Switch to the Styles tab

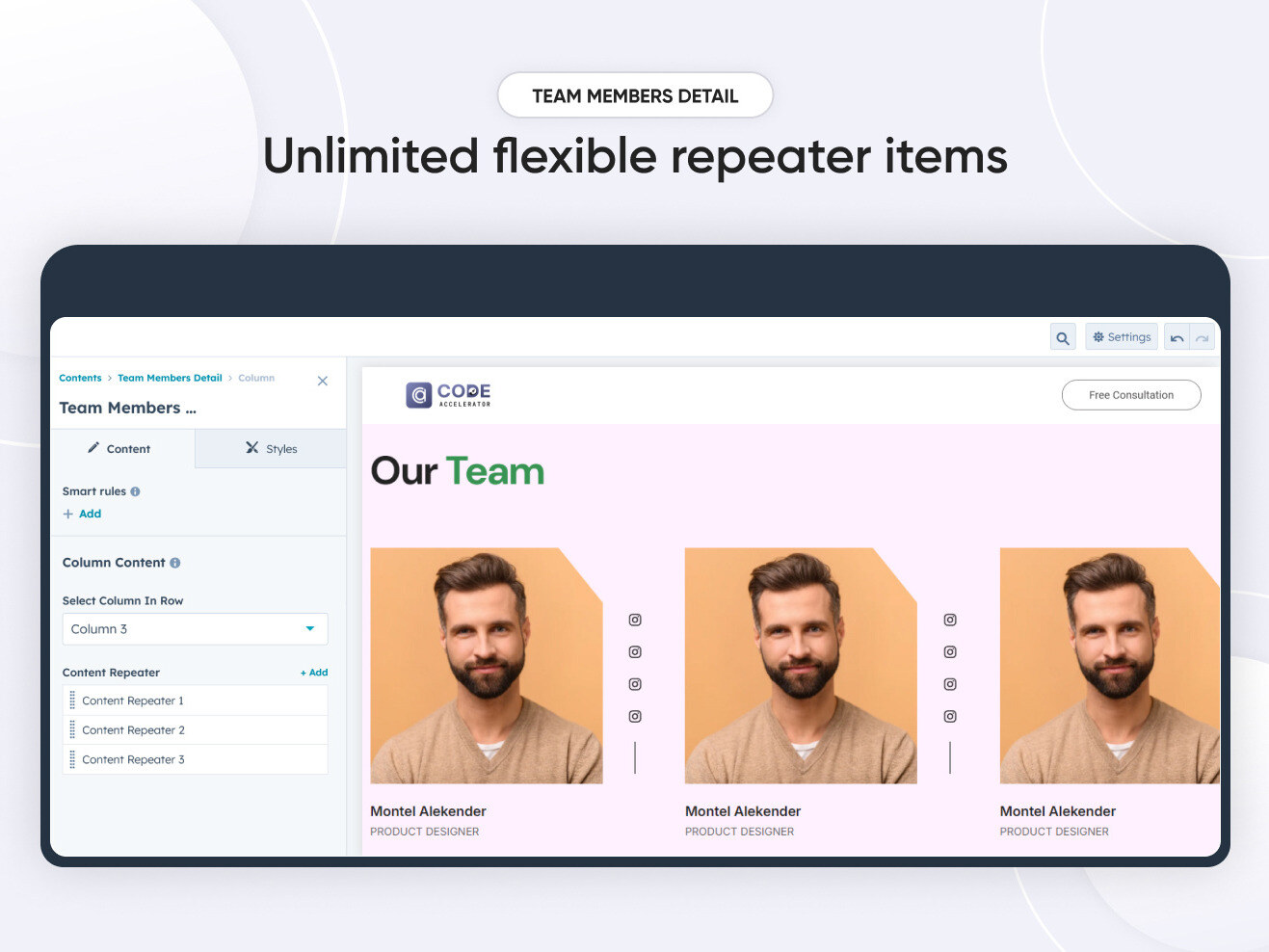[271, 449]
